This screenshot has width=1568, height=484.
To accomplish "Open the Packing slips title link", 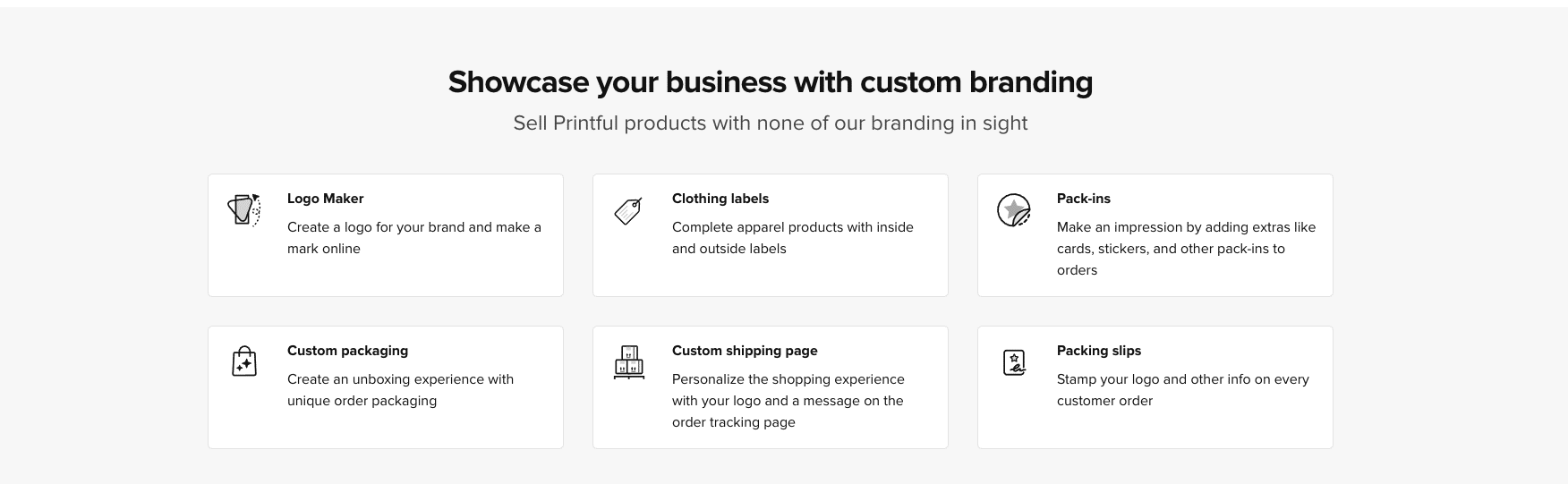I will click(x=1098, y=351).
